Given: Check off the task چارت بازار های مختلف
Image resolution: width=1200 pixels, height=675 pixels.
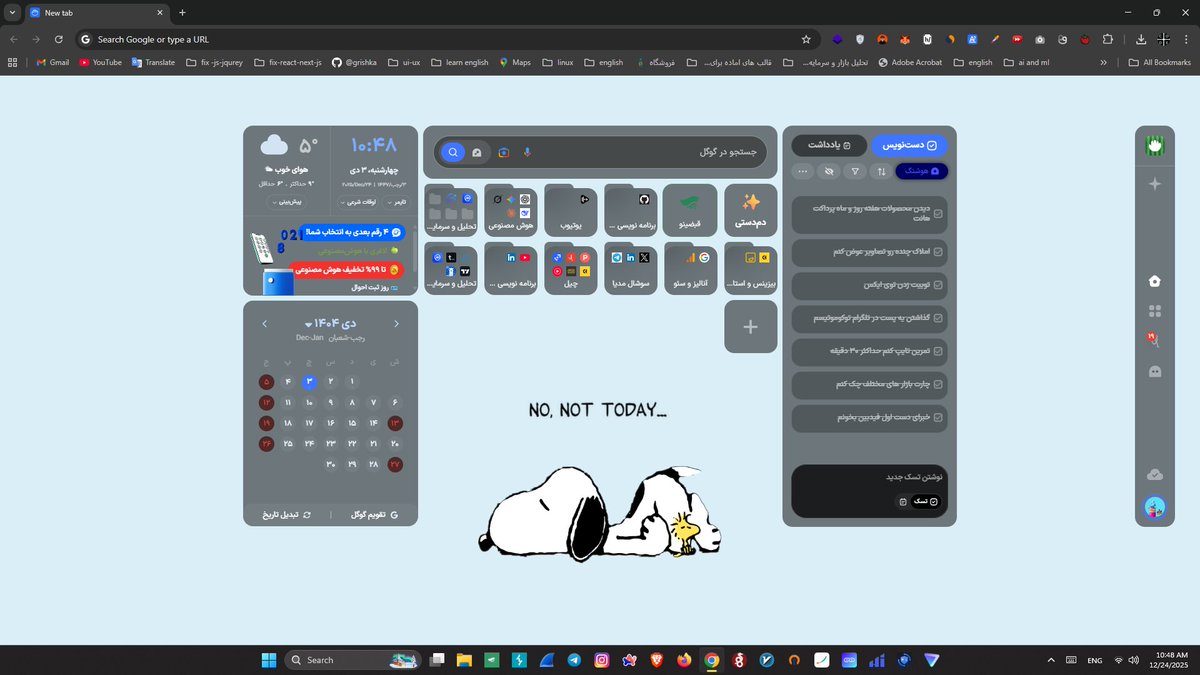Looking at the screenshot, I should click(x=937, y=384).
